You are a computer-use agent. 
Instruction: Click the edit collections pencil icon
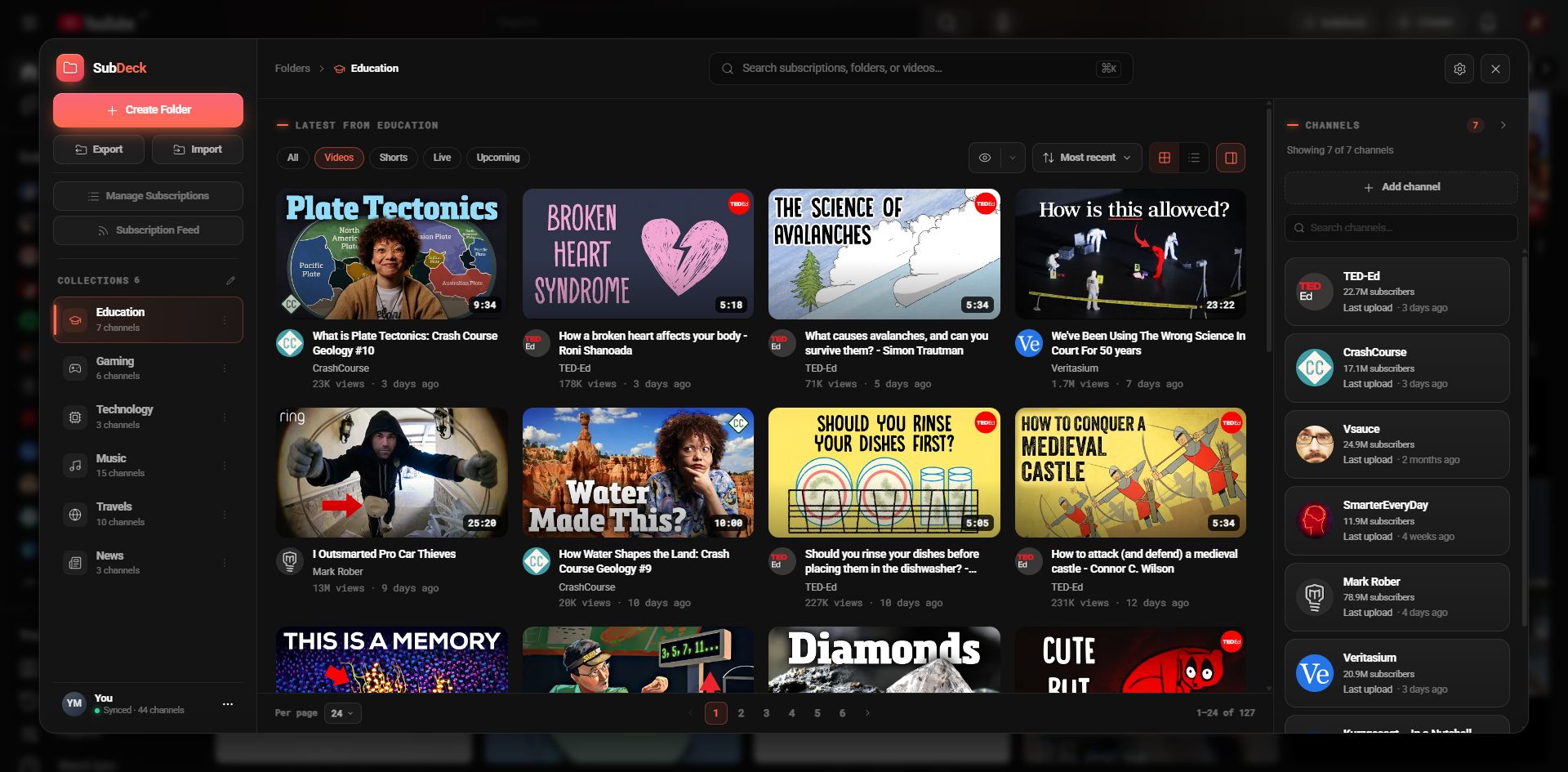coord(230,280)
